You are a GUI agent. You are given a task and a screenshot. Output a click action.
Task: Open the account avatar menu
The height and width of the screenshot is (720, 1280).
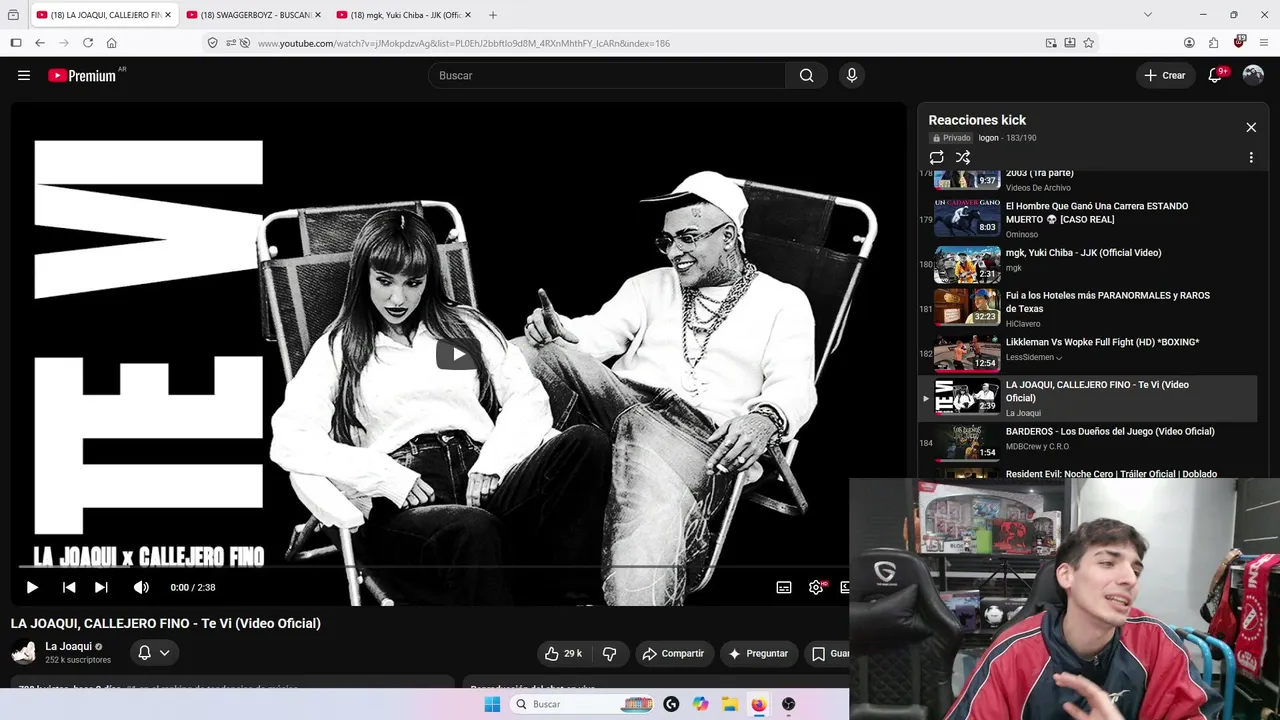[1253, 75]
